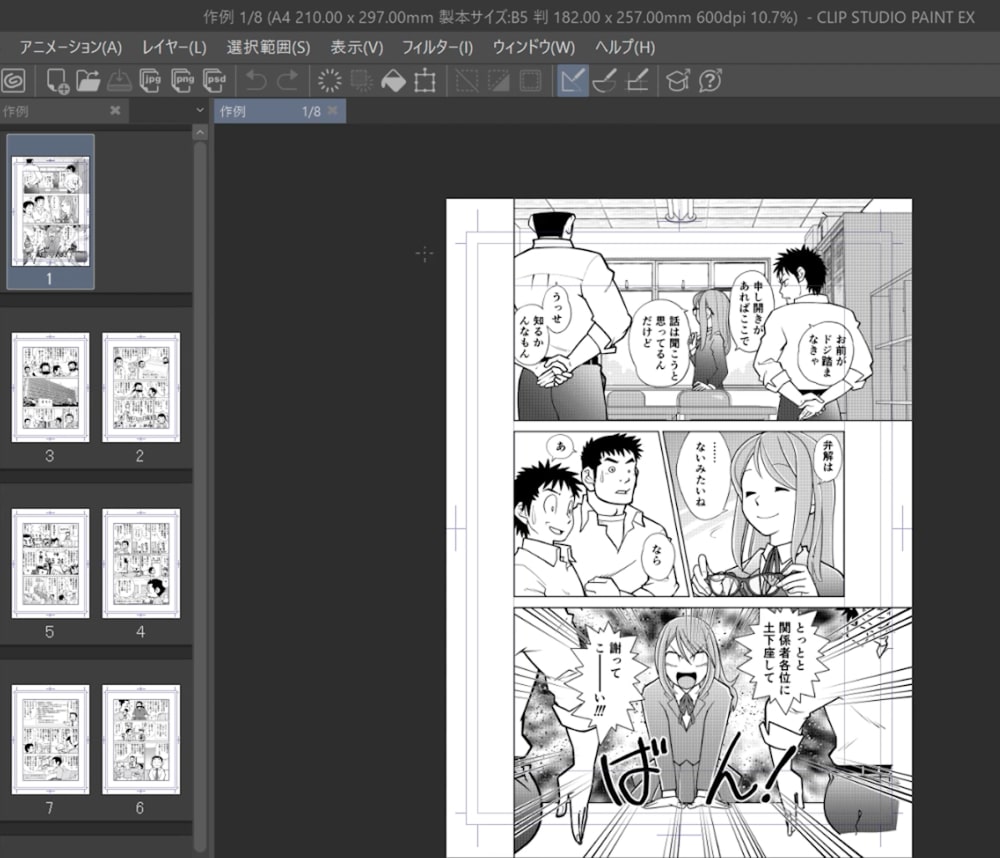Screen dimensions: 1000x858
Task: Select page 5 thumbnail
Action: 50,563
